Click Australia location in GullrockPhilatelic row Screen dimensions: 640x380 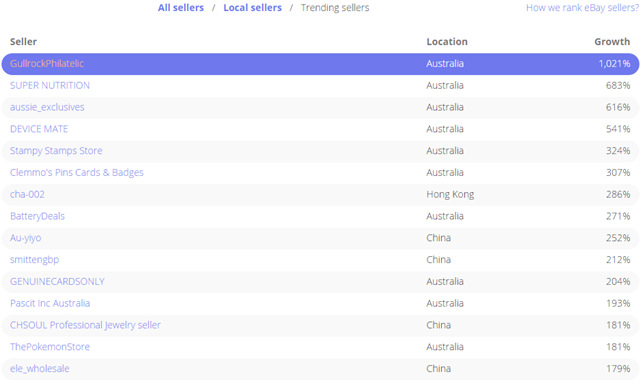(445, 64)
